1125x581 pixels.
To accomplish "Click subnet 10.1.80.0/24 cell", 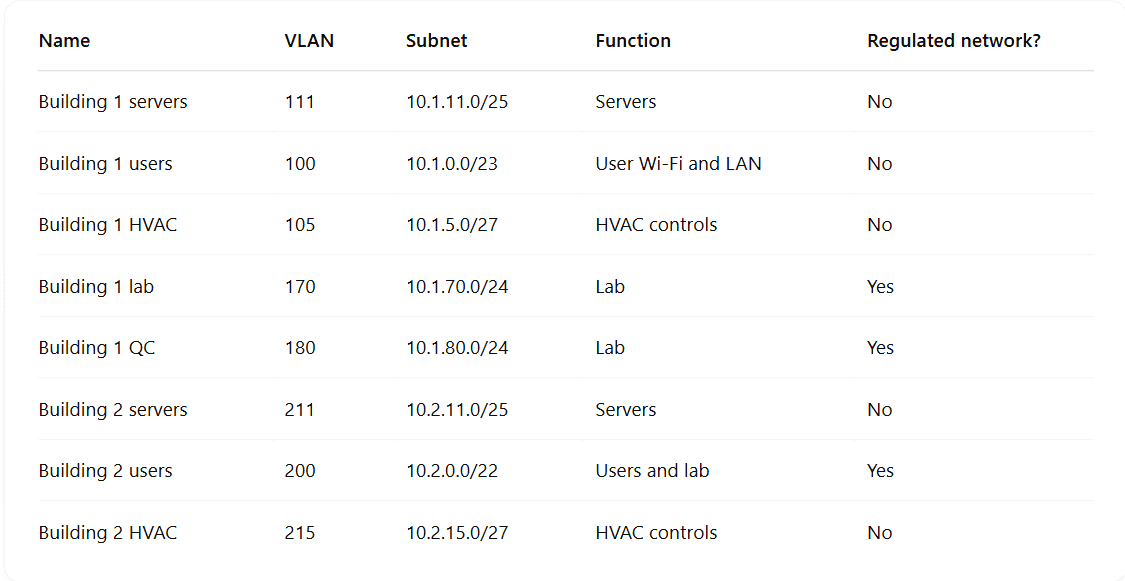I will point(457,348).
